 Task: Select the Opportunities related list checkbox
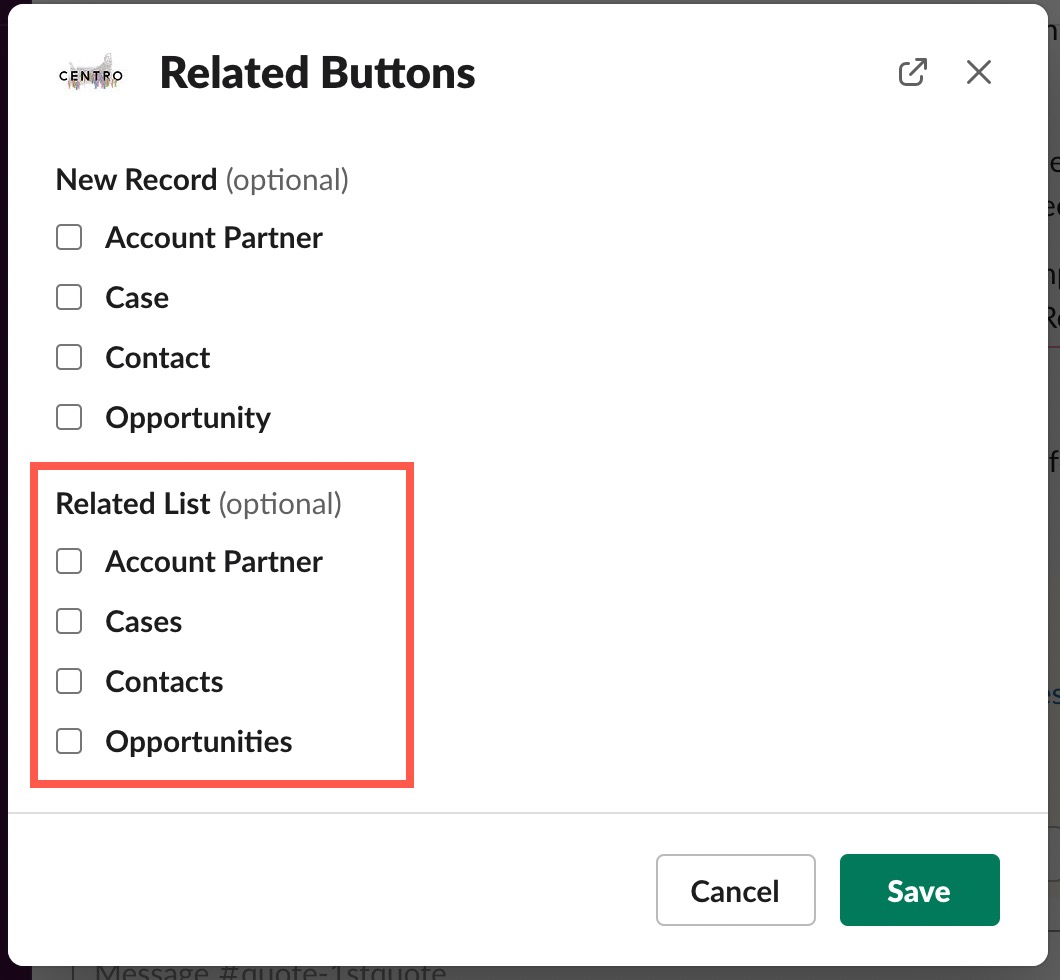click(x=69, y=741)
